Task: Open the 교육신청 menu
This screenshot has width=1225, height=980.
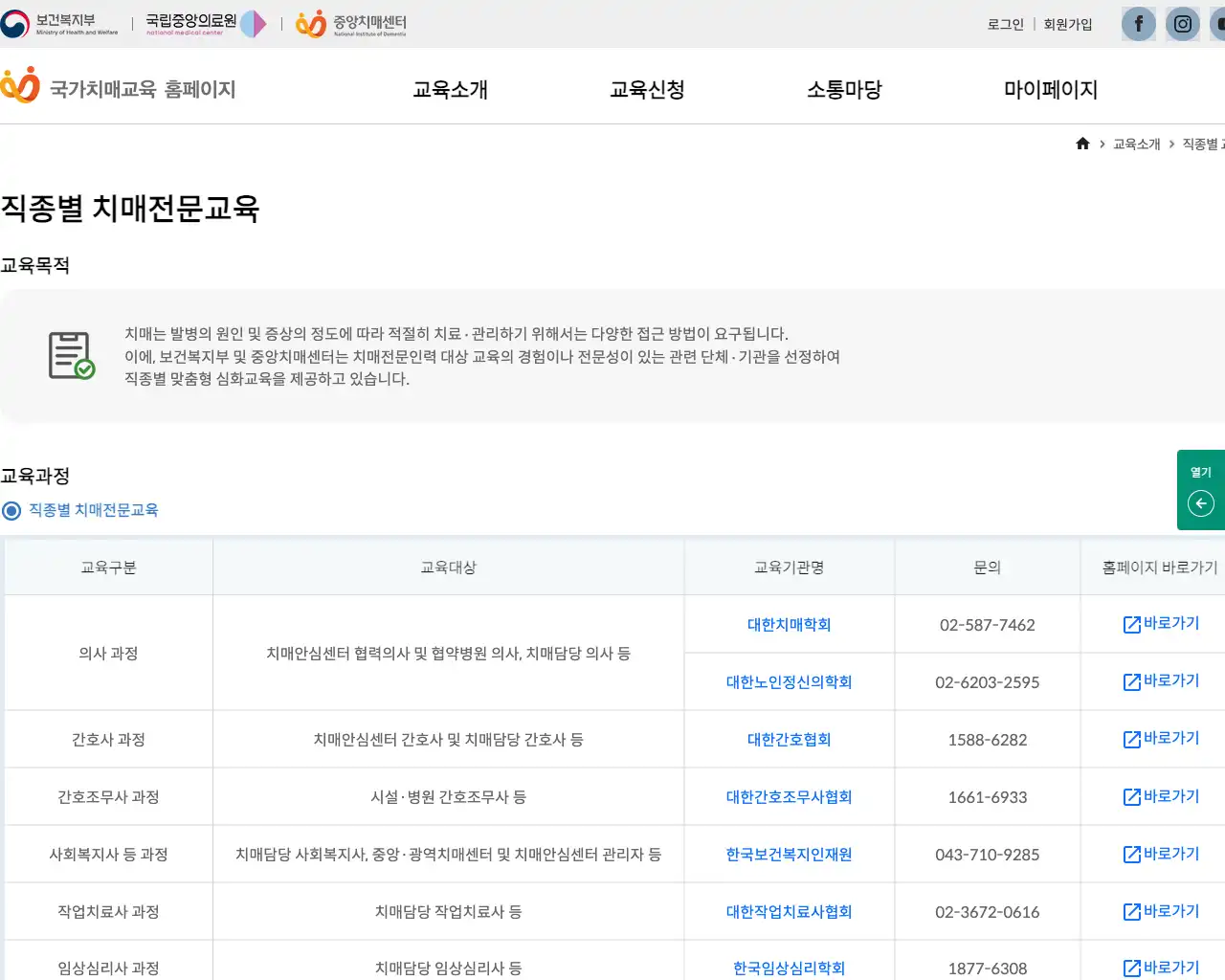Action: 647,89
